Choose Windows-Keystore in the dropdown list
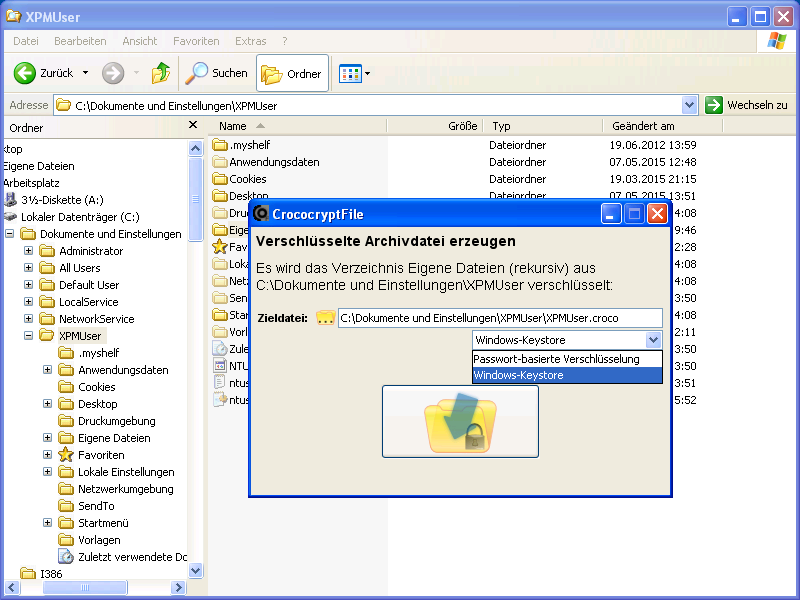 [567, 375]
